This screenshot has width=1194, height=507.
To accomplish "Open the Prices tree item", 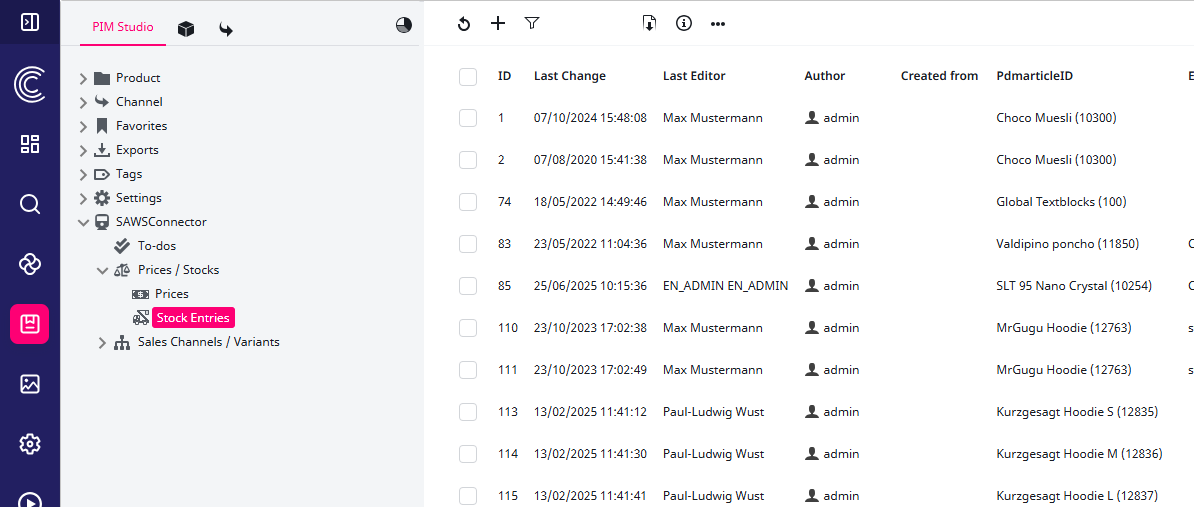I will (x=171, y=294).
